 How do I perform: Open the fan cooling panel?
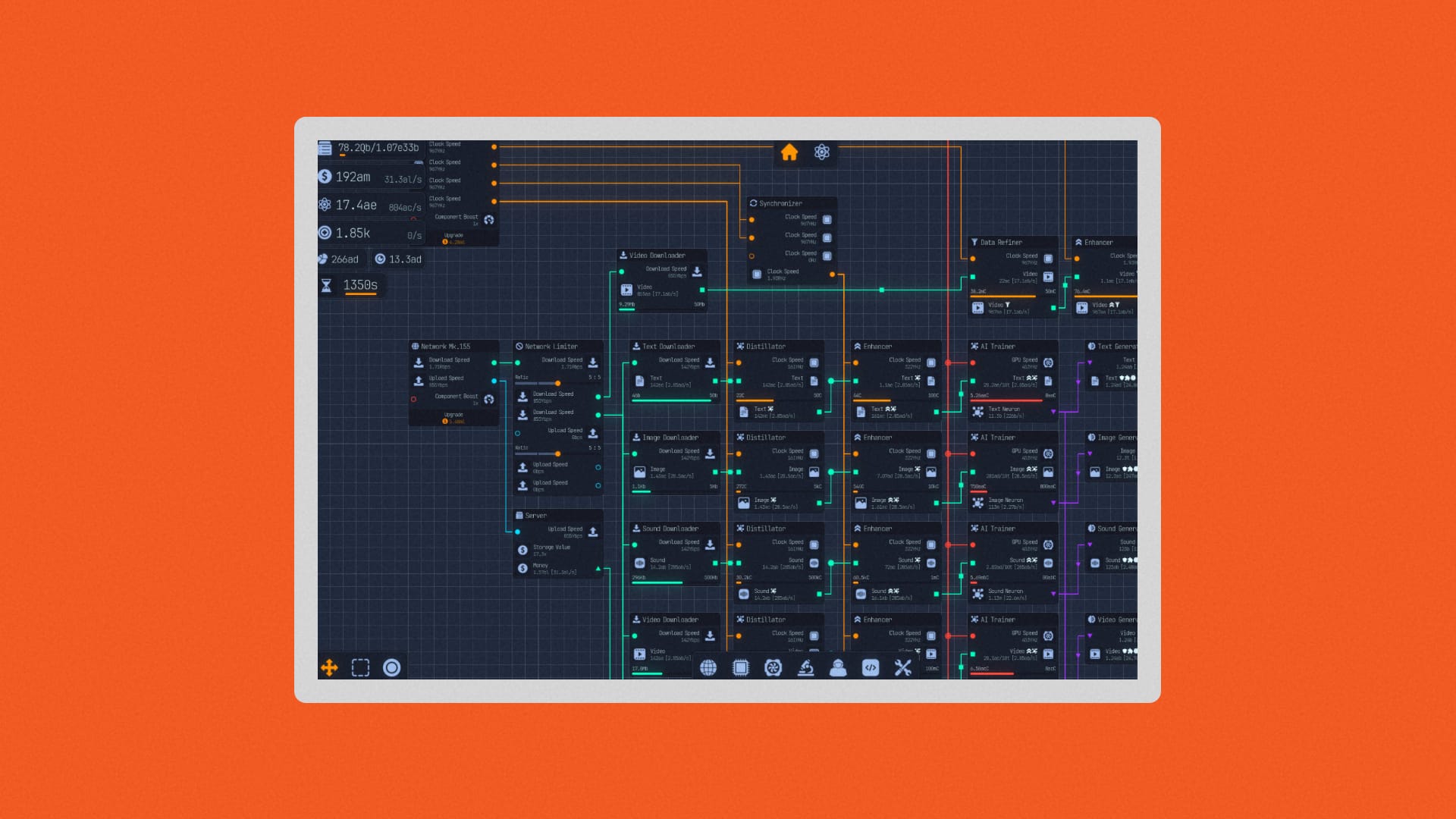(x=773, y=668)
